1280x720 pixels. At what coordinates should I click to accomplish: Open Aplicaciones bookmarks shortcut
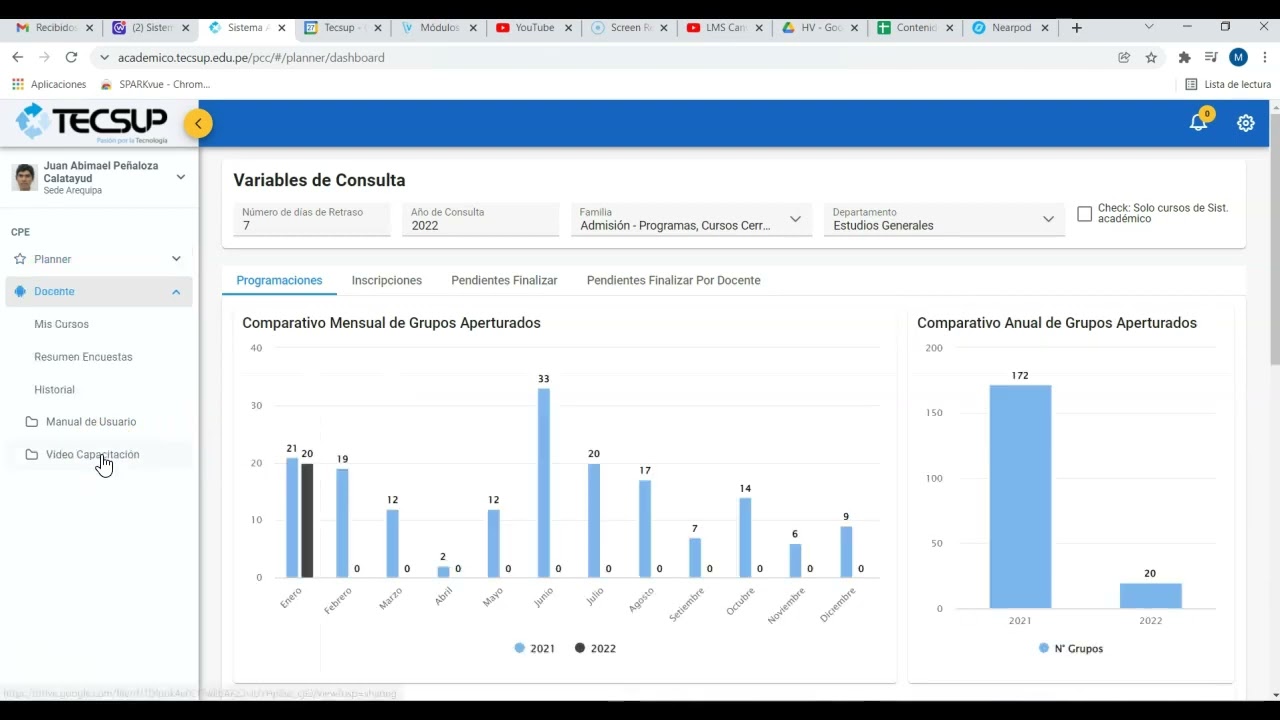coord(49,85)
